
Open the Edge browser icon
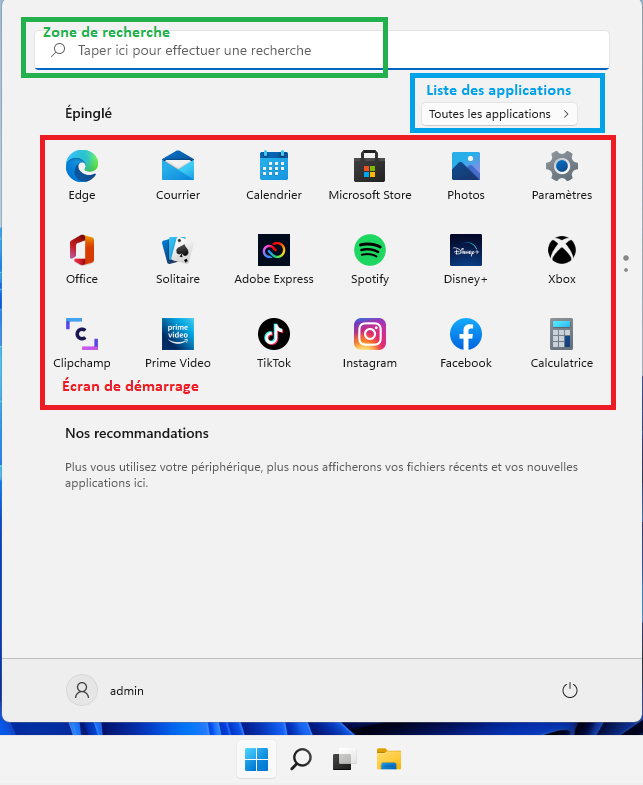click(82, 166)
